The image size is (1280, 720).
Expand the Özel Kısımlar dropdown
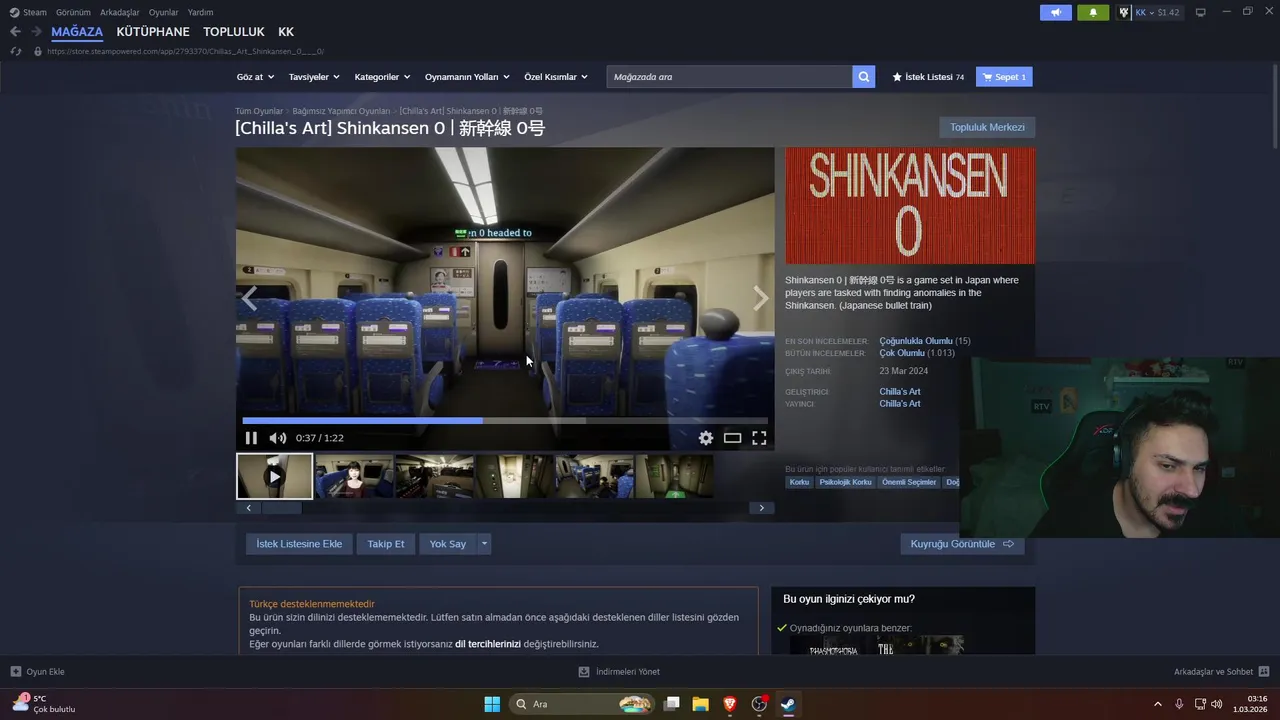tap(556, 77)
